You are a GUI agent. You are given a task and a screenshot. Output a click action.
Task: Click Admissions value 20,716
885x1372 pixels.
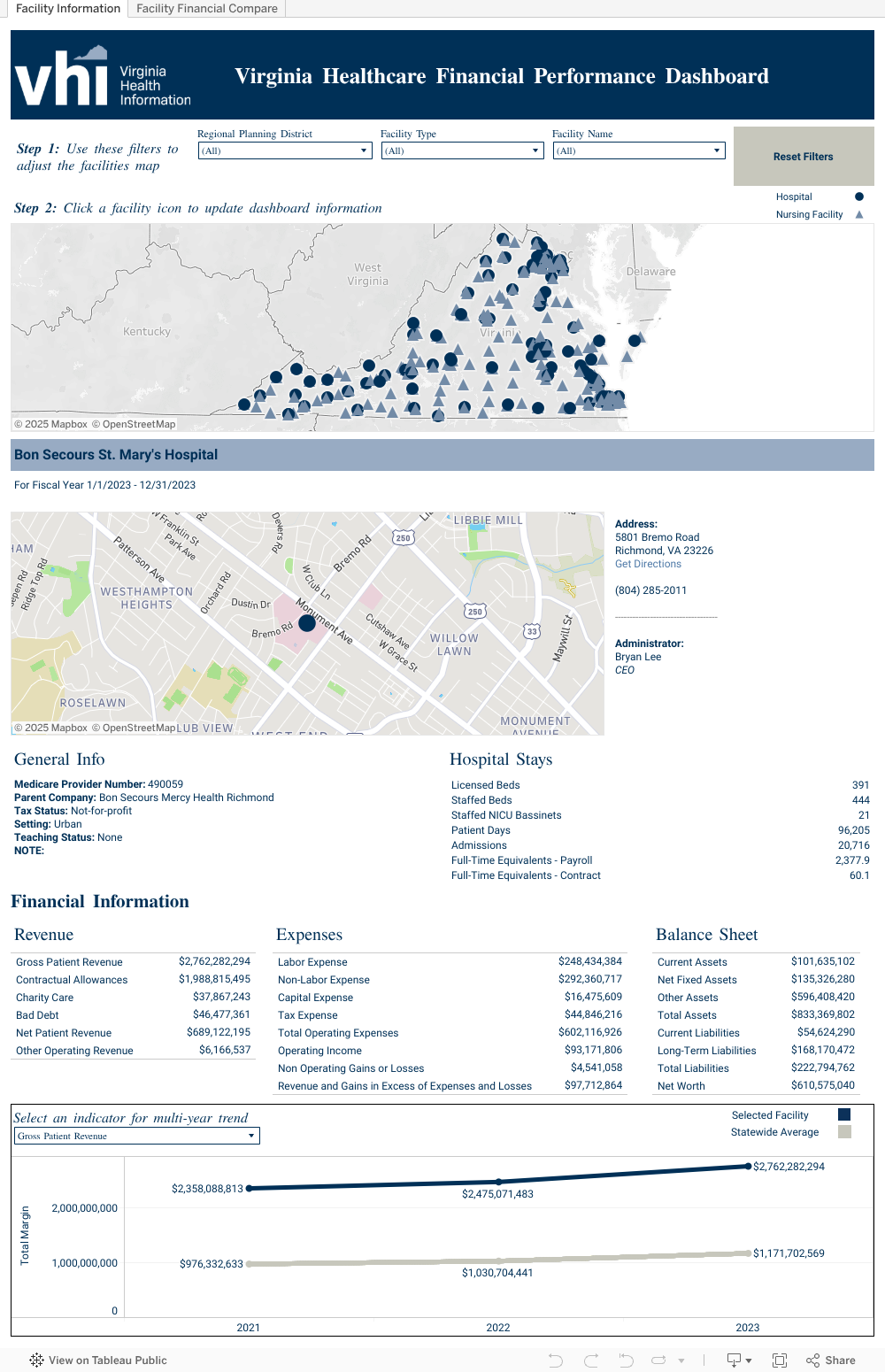[x=854, y=845]
